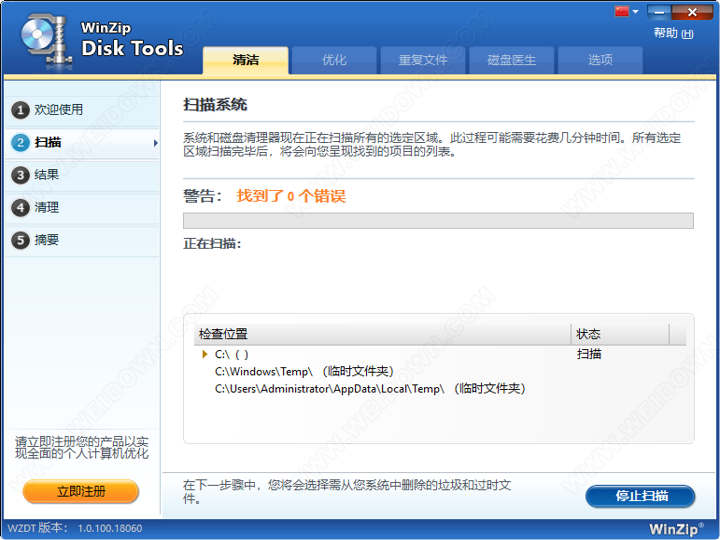Close the Disk Tools window
The width and height of the screenshot is (720, 540).
(x=692, y=12)
